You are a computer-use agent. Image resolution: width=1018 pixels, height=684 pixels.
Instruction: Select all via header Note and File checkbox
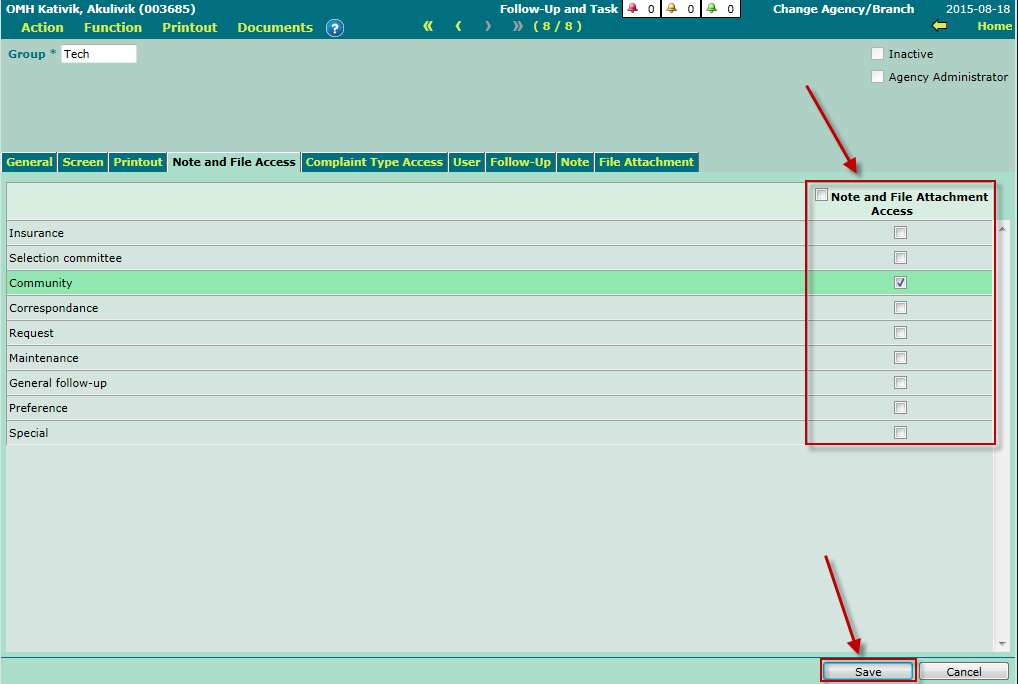[x=821, y=196]
